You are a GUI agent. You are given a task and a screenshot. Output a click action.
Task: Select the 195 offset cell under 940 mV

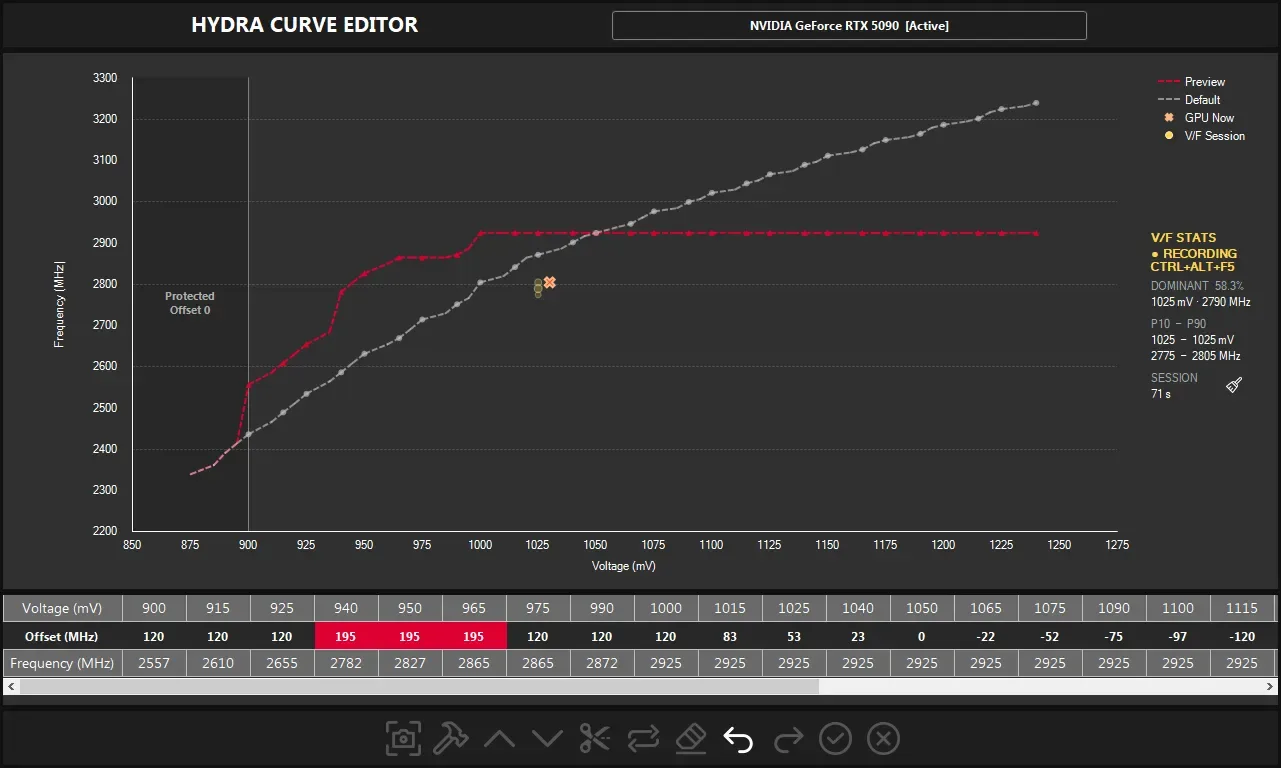pos(346,636)
